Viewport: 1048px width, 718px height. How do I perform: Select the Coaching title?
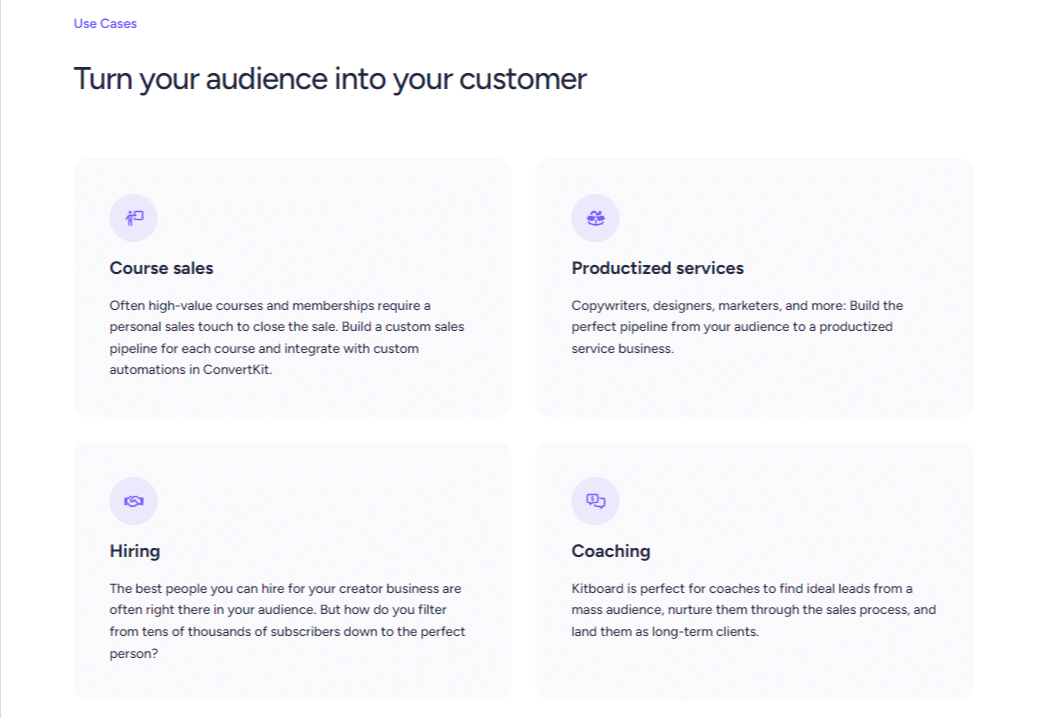tap(610, 551)
